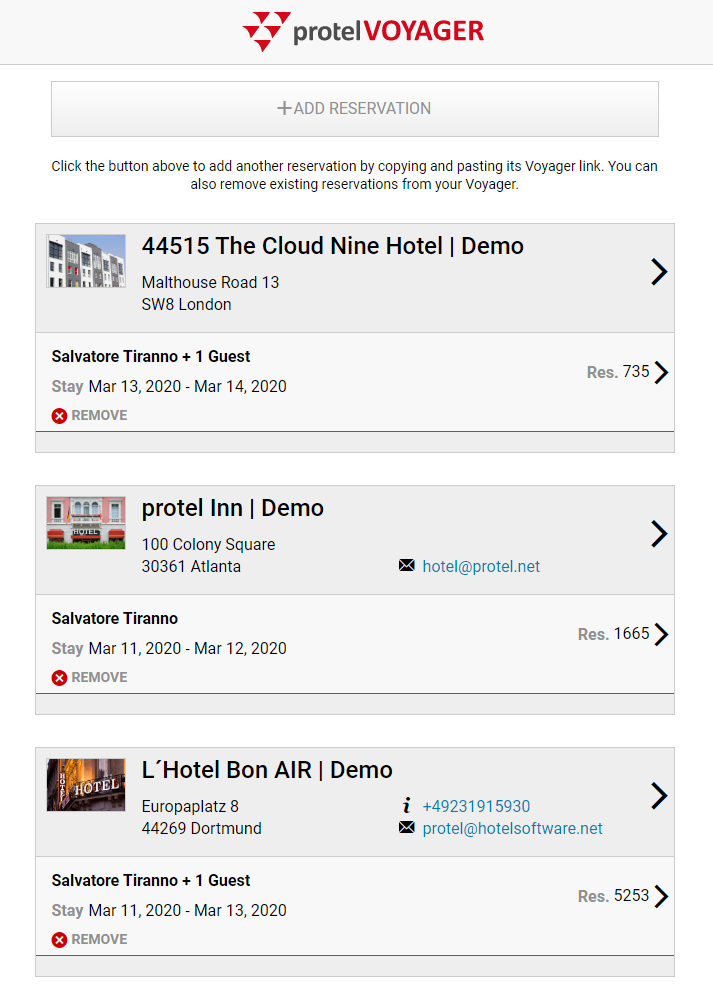Click envelope icon beside hotel@protel.net
This screenshot has height=1007, width=713.
(x=406, y=566)
